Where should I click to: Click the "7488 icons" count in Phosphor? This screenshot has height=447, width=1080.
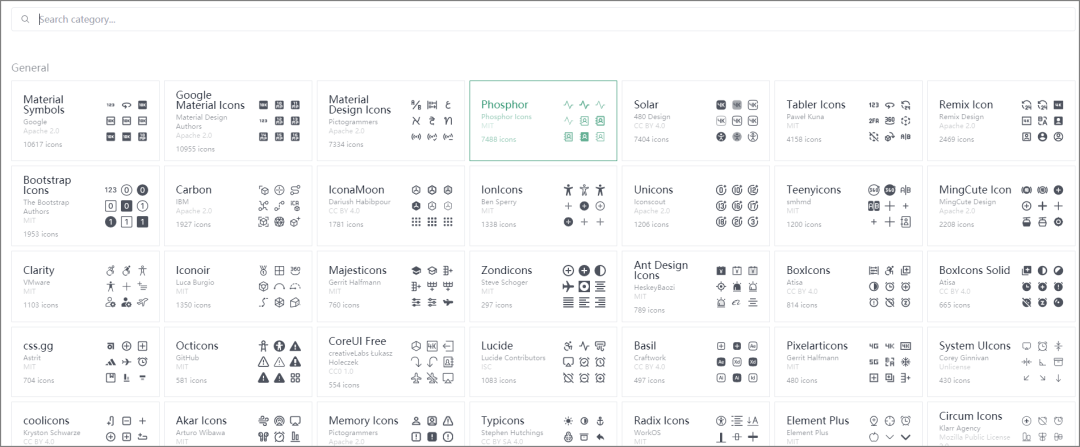click(499, 140)
